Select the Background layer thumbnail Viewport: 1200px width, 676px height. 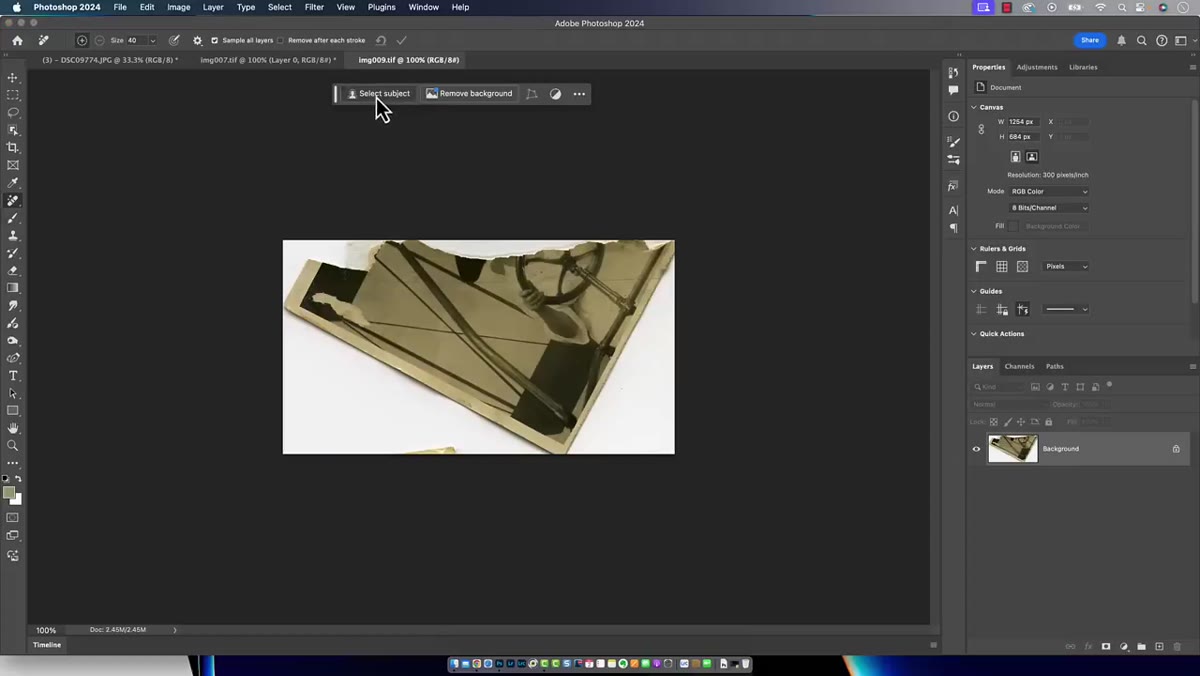tap(1013, 449)
